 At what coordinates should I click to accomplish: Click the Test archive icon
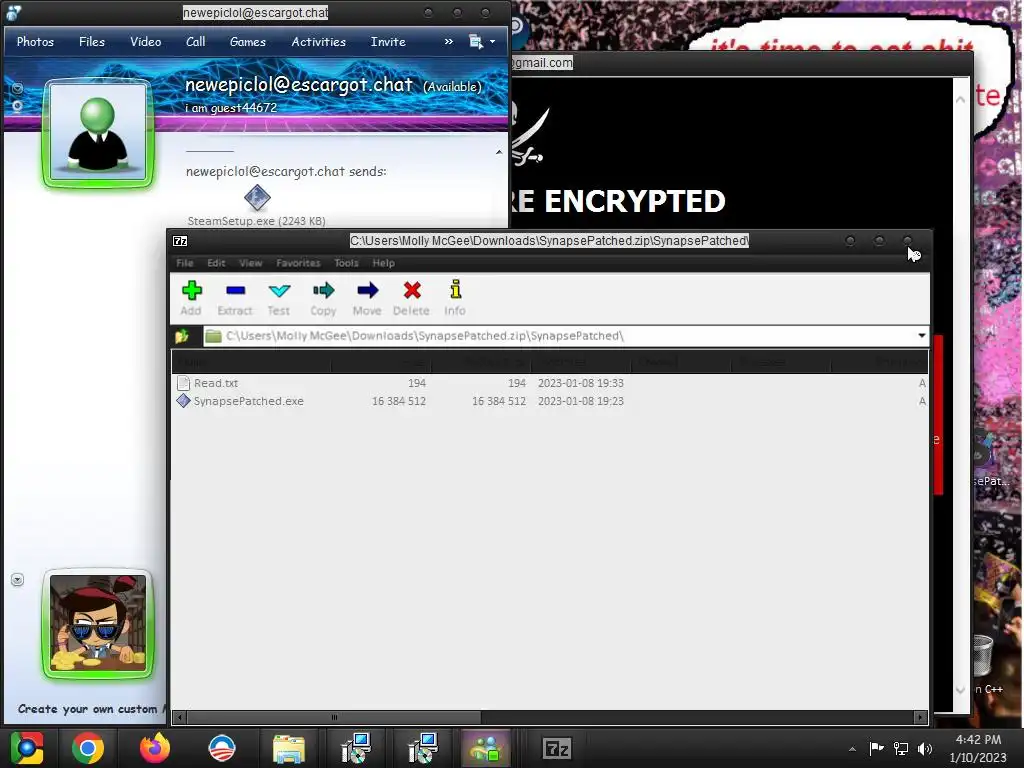pos(279,291)
